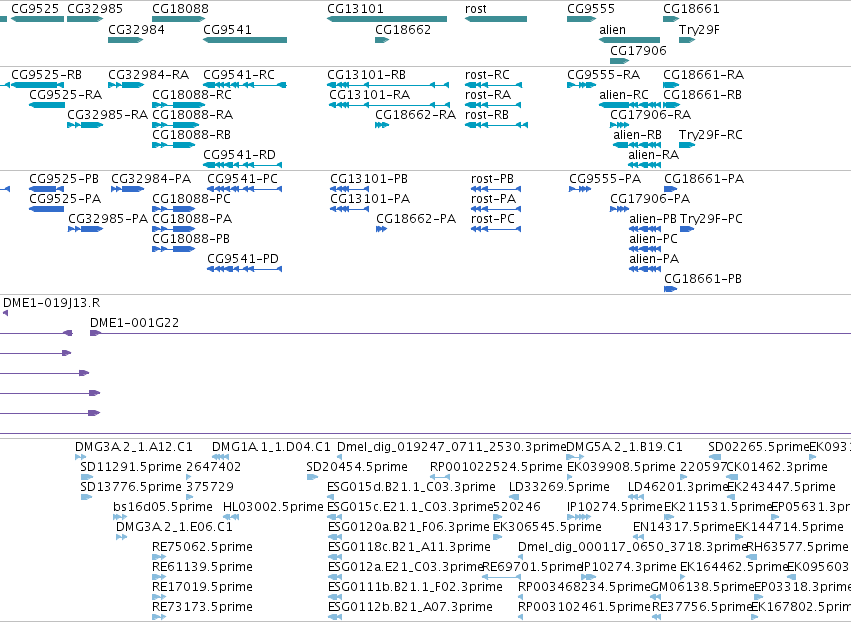The height and width of the screenshot is (622, 851).
Task: Select EST SD20454.5prime
Action: coord(312,477)
